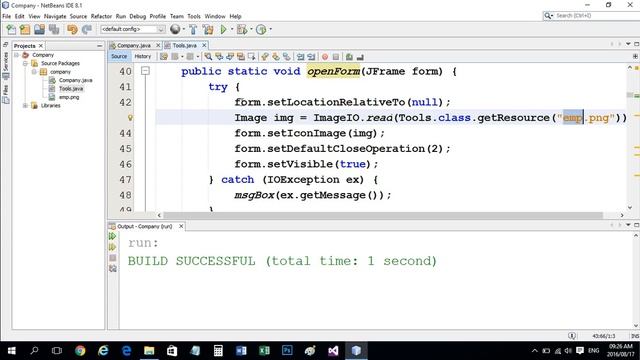This screenshot has height=360, width=640.
Task: Run the project with green play icon
Action: tap(223, 29)
